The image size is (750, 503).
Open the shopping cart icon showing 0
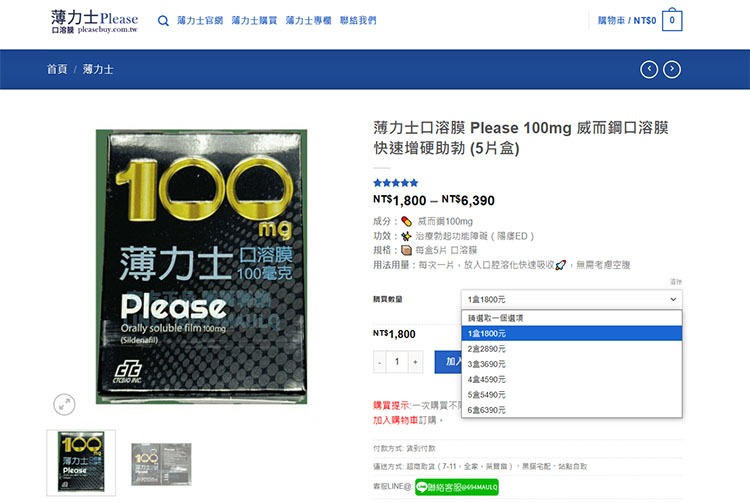(672, 20)
